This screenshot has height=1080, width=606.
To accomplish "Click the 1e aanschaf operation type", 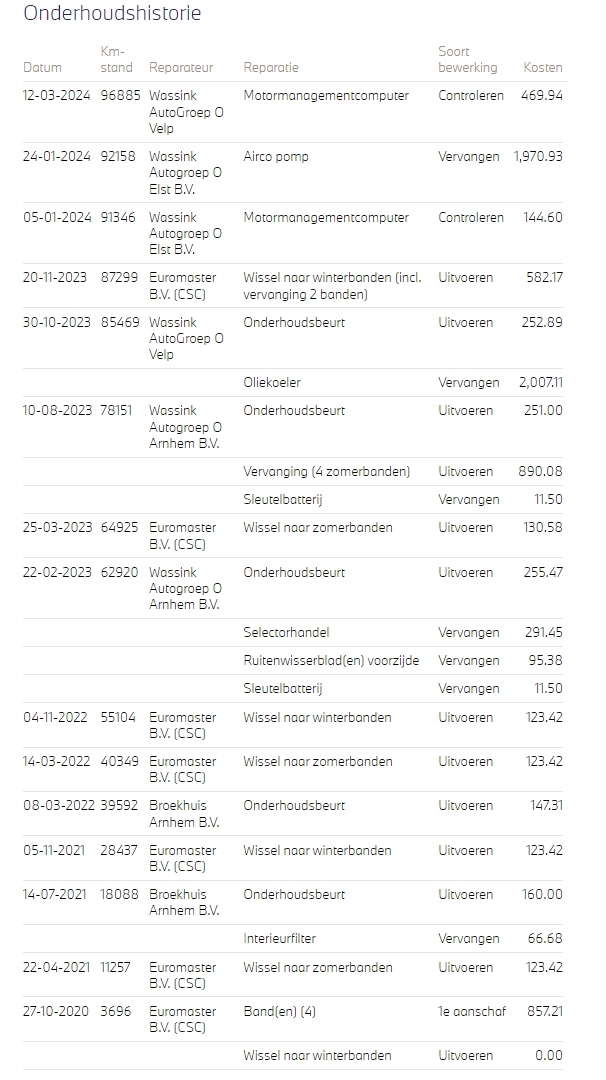I will 472,1012.
